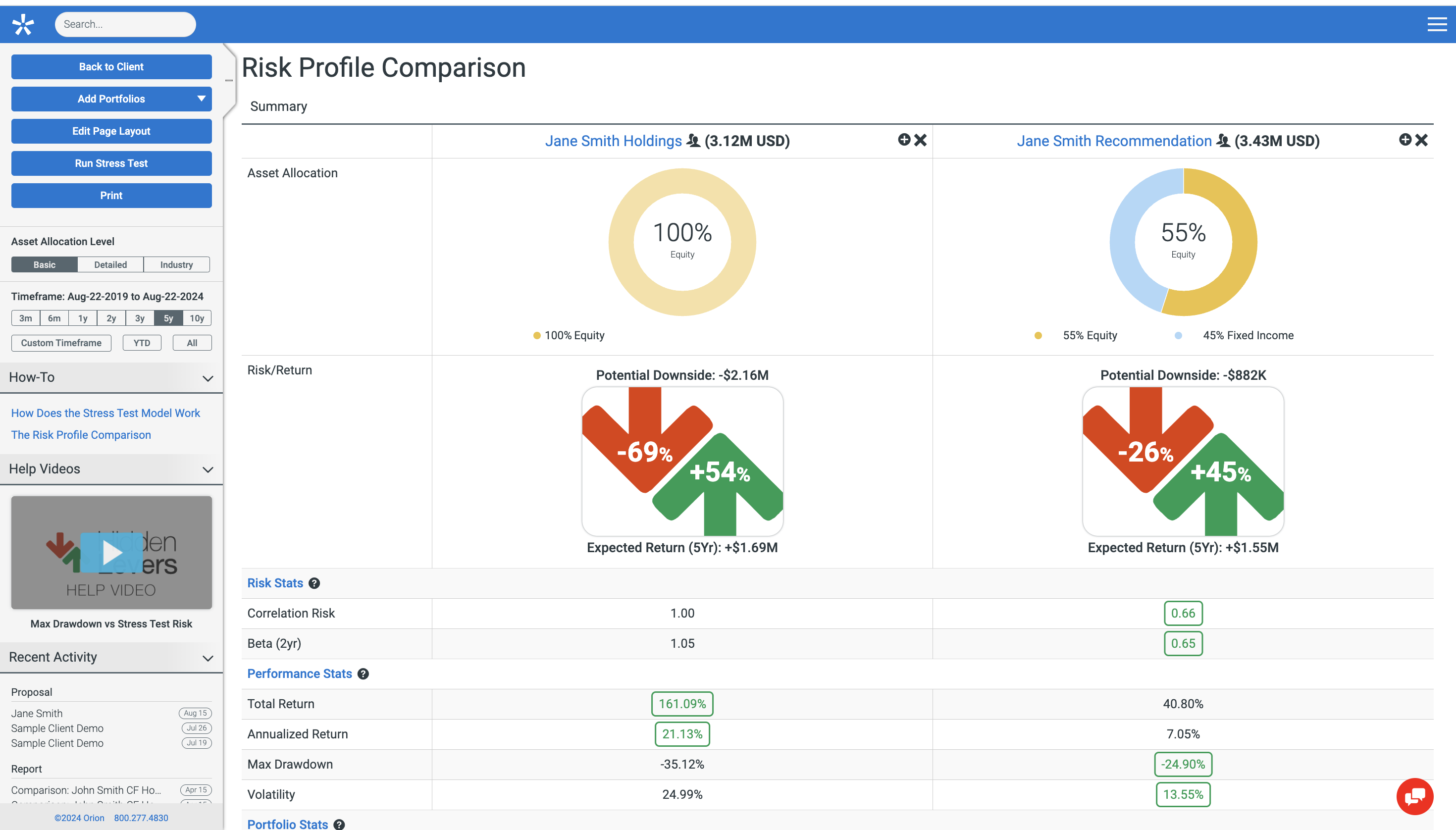The width and height of the screenshot is (1456, 830).
Task: Click the 0.66 Correlation Risk value
Action: click(1184, 614)
